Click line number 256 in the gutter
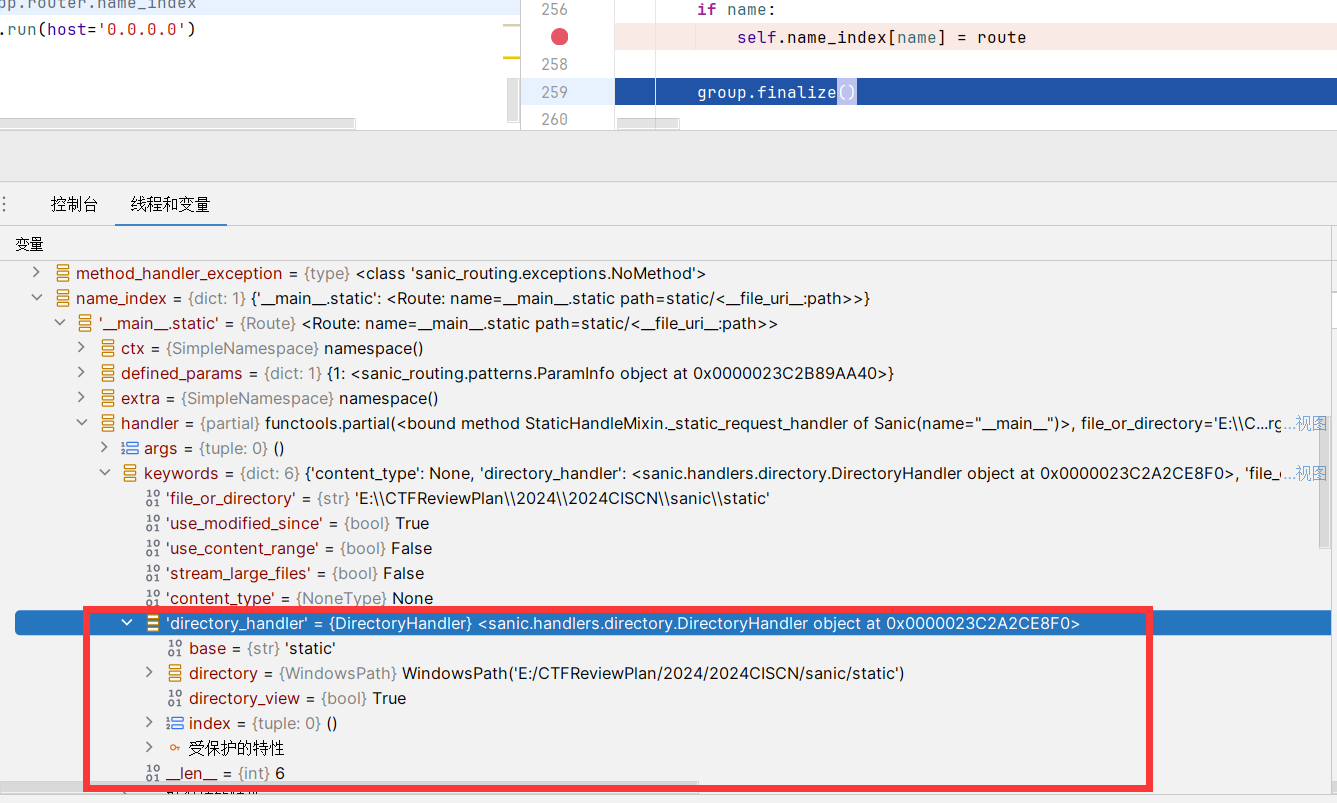 point(554,10)
